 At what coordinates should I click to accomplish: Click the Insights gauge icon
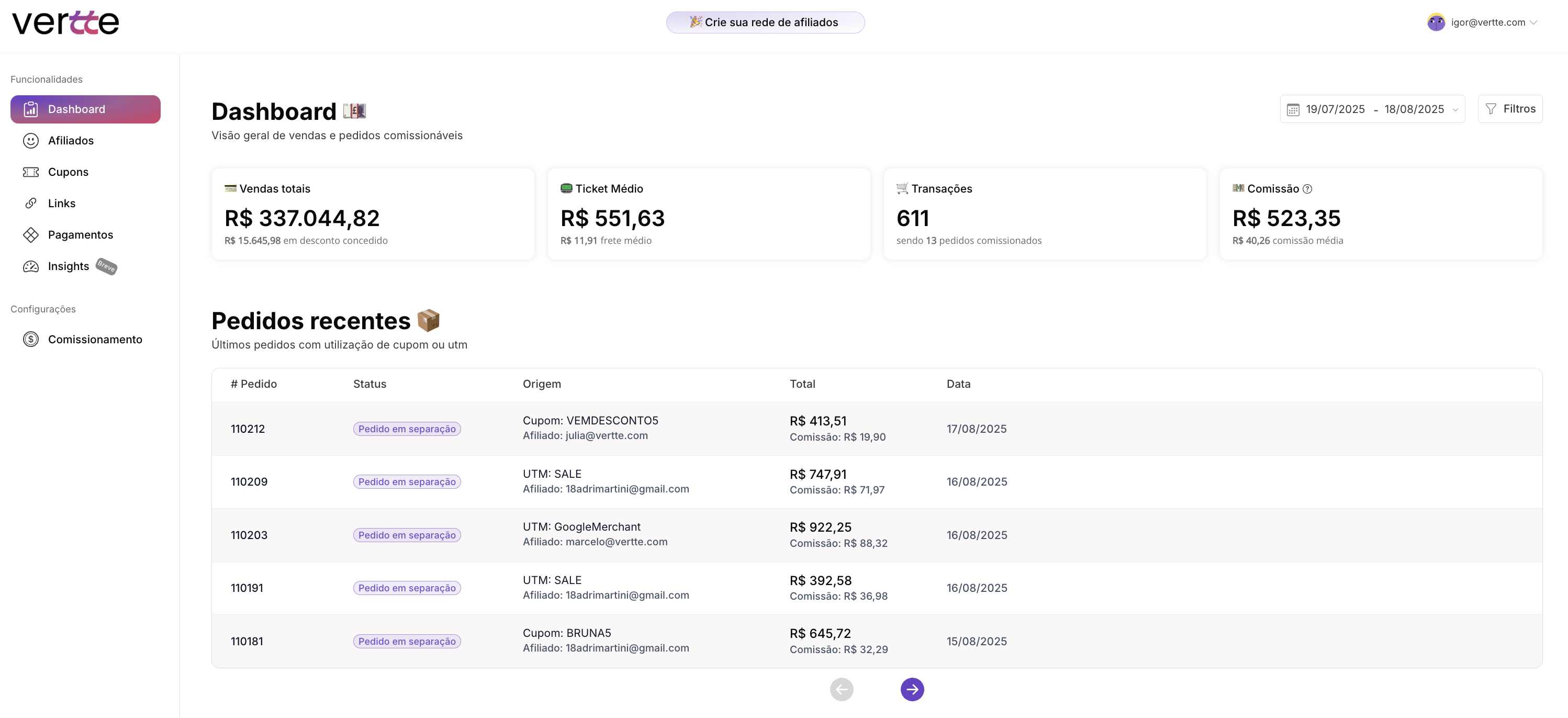[30, 266]
